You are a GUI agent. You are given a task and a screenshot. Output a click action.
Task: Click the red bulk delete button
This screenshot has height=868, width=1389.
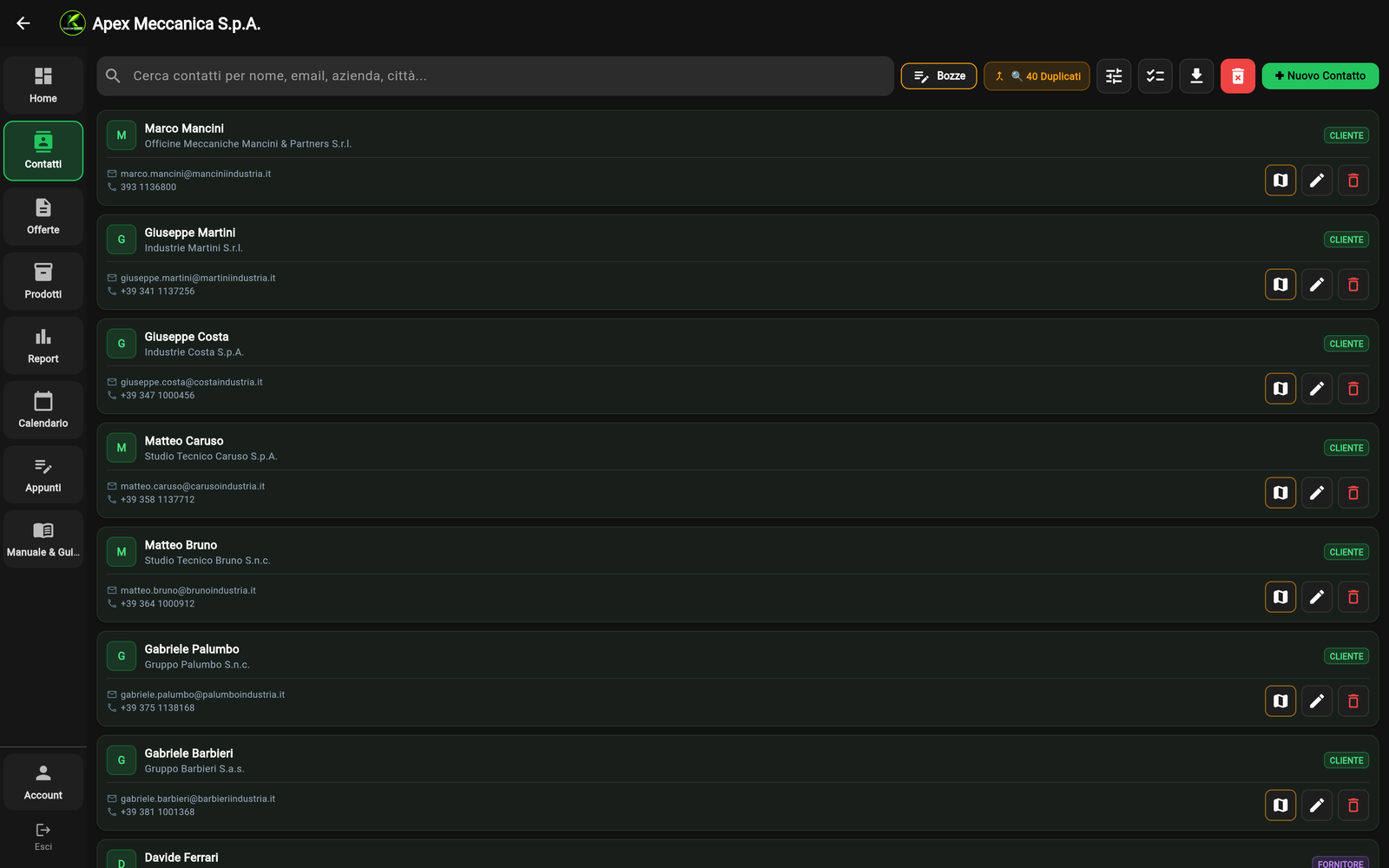tap(1238, 76)
